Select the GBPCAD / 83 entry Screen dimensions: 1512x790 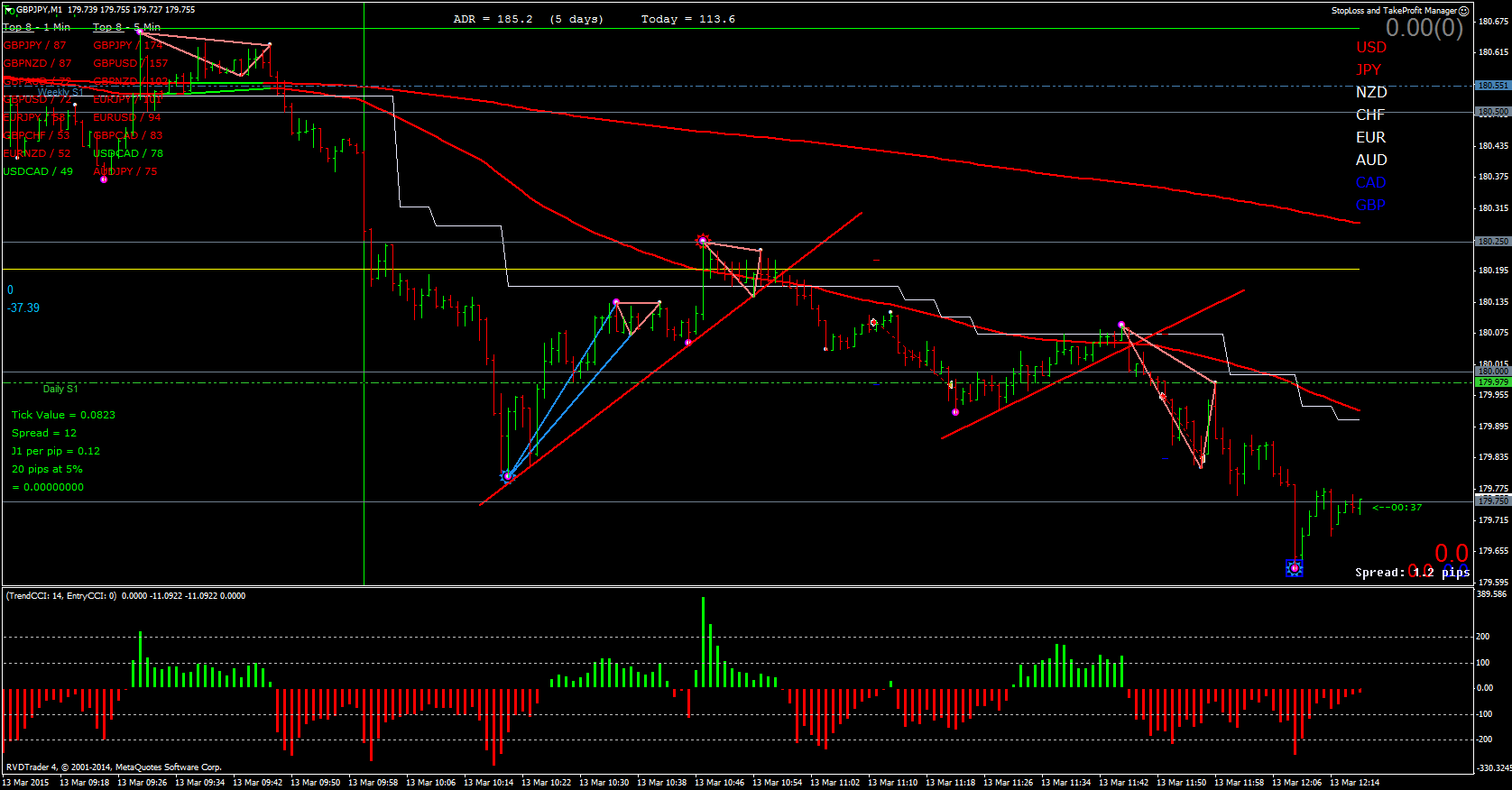click(128, 135)
